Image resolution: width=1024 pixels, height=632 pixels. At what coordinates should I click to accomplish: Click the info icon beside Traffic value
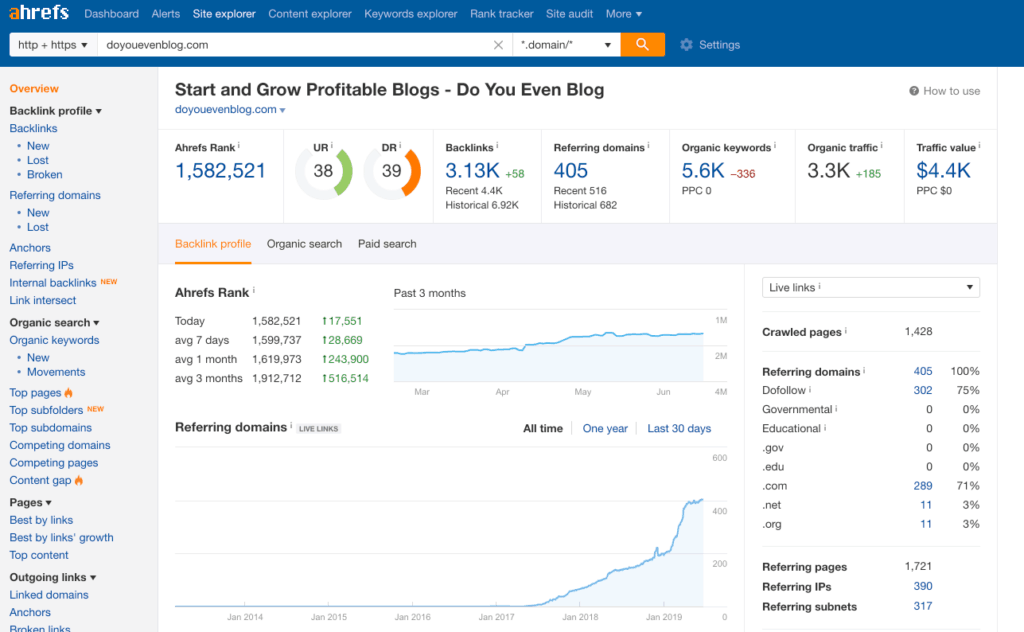click(x=980, y=145)
